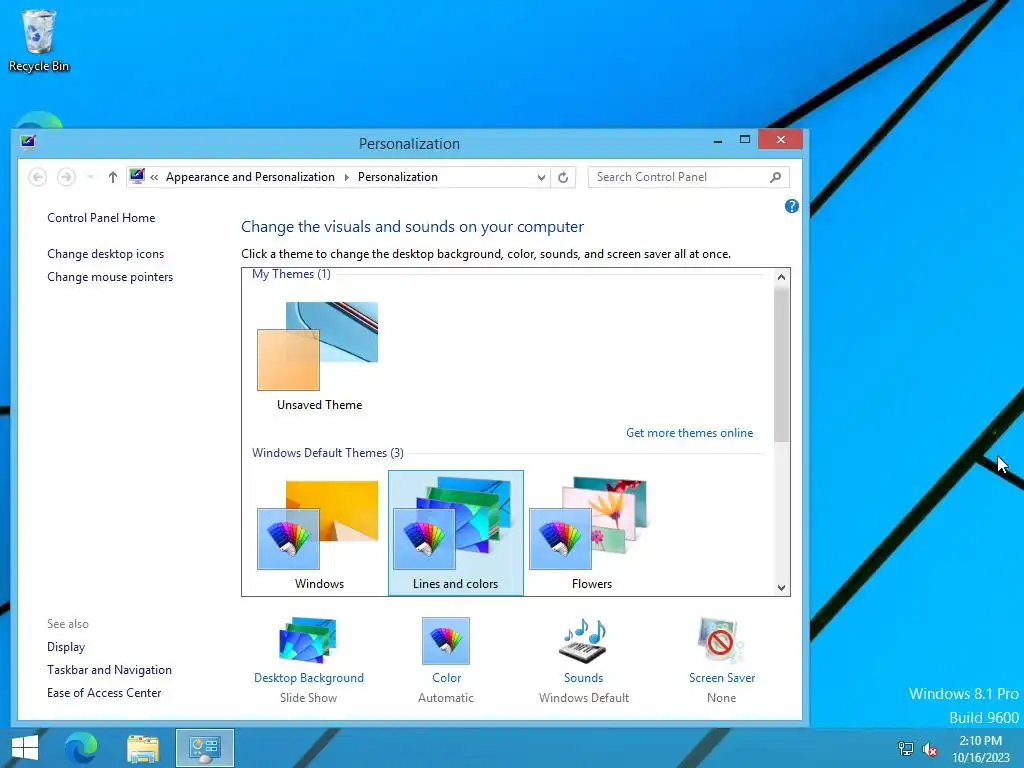Open the Start button
Image resolution: width=1024 pixels, height=768 pixels.
pos(25,748)
